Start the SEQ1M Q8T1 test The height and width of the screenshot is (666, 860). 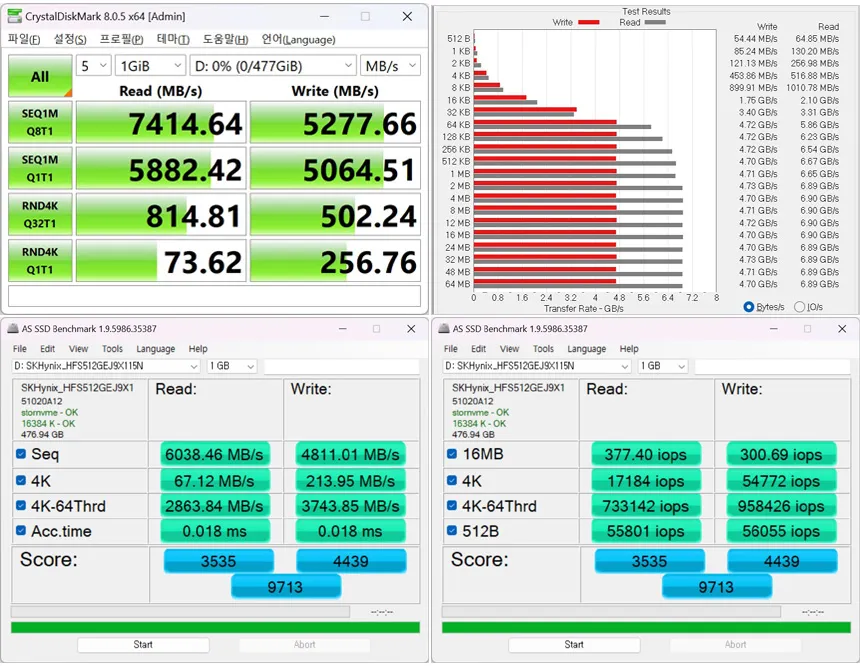coord(40,122)
